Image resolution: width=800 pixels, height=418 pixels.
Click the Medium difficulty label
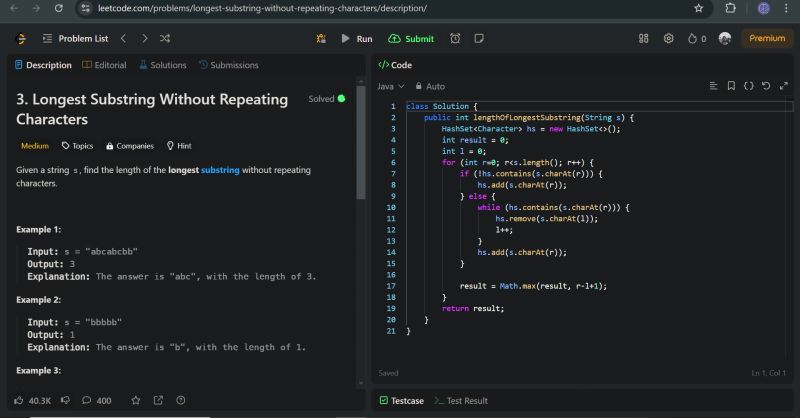[x=35, y=146]
